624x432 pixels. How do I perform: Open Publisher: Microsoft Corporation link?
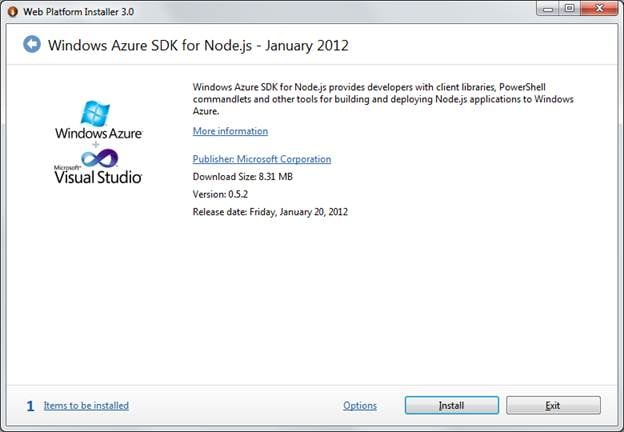pos(262,159)
